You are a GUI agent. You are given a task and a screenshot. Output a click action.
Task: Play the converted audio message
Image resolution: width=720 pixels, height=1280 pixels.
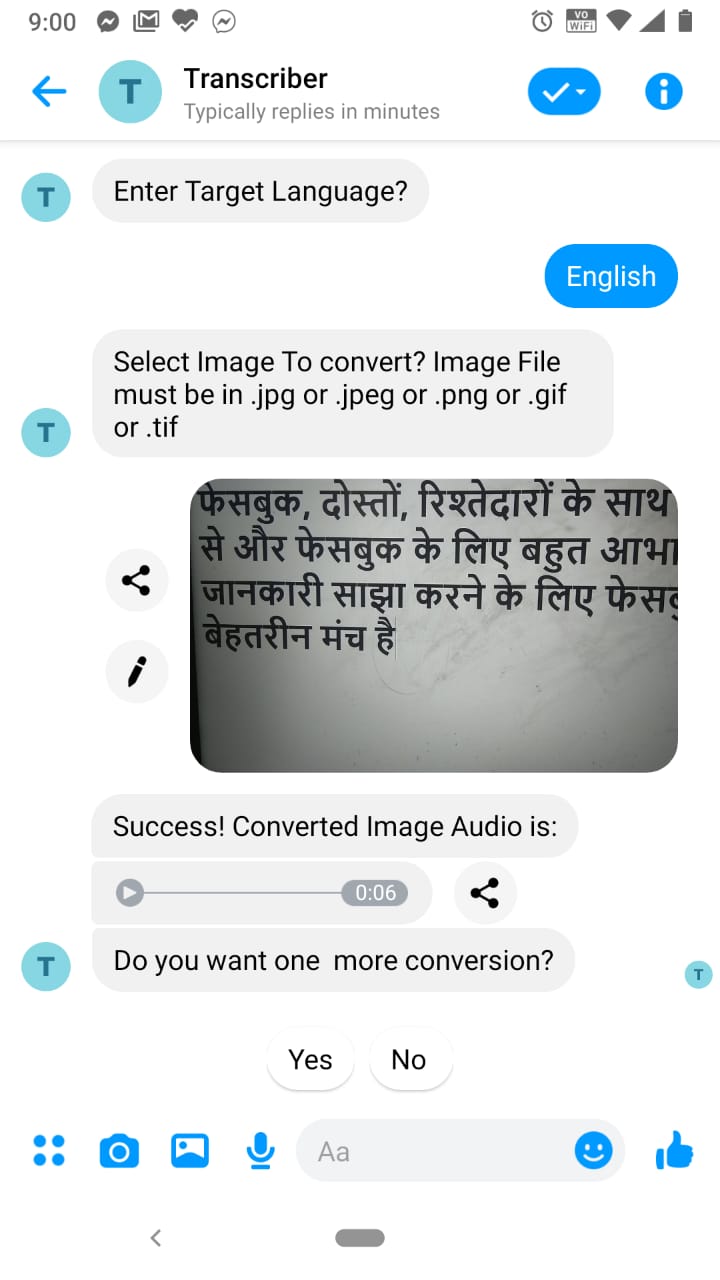[130, 893]
